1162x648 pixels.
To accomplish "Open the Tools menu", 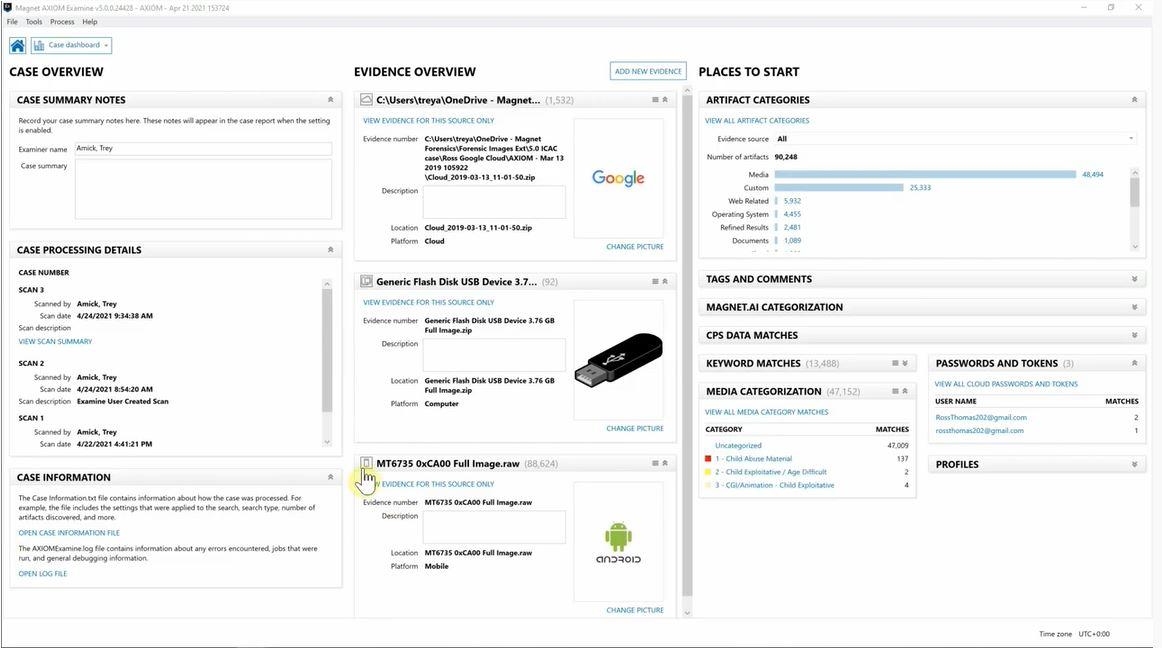I will point(34,22).
